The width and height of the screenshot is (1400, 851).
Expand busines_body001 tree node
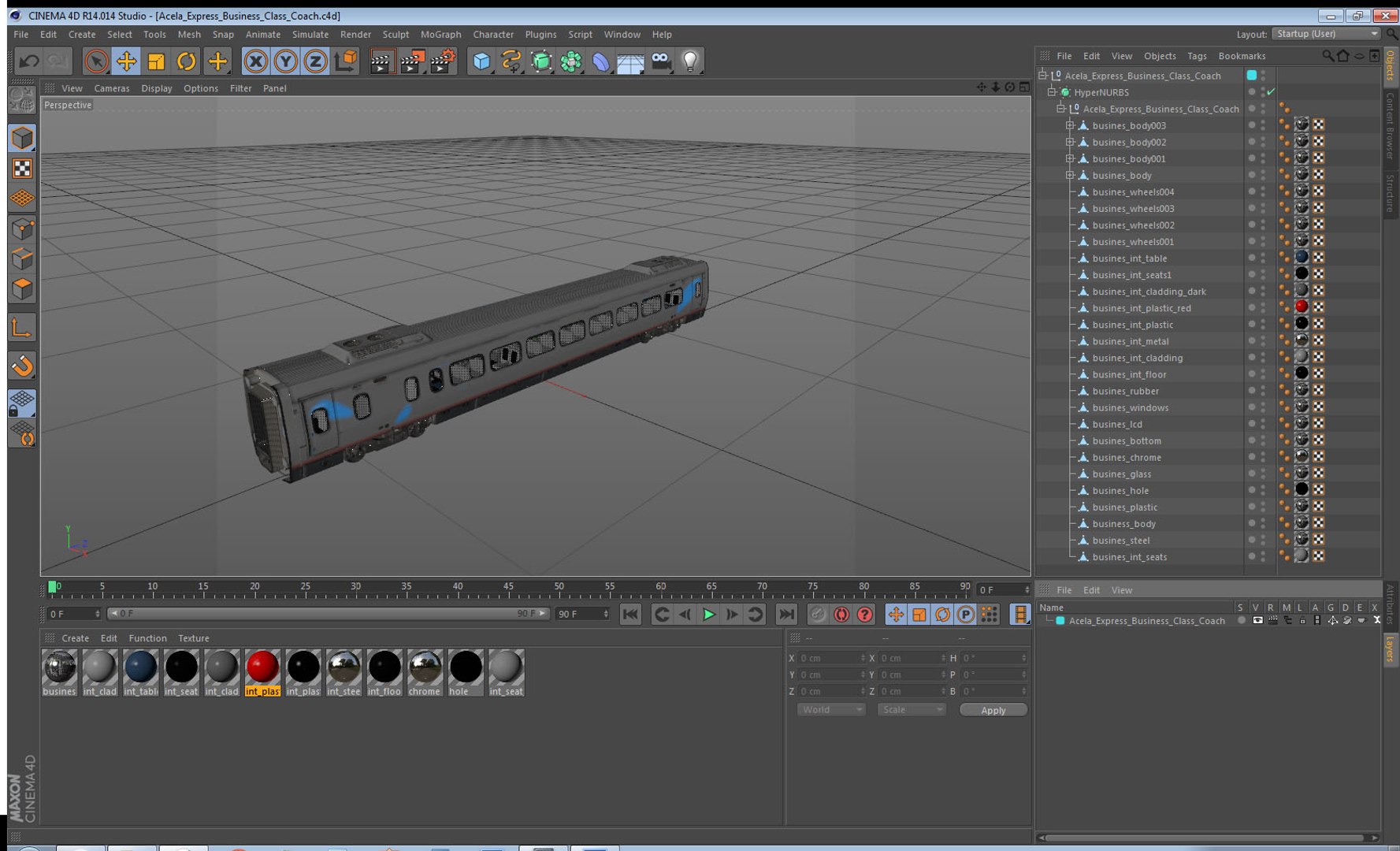[1070, 158]
